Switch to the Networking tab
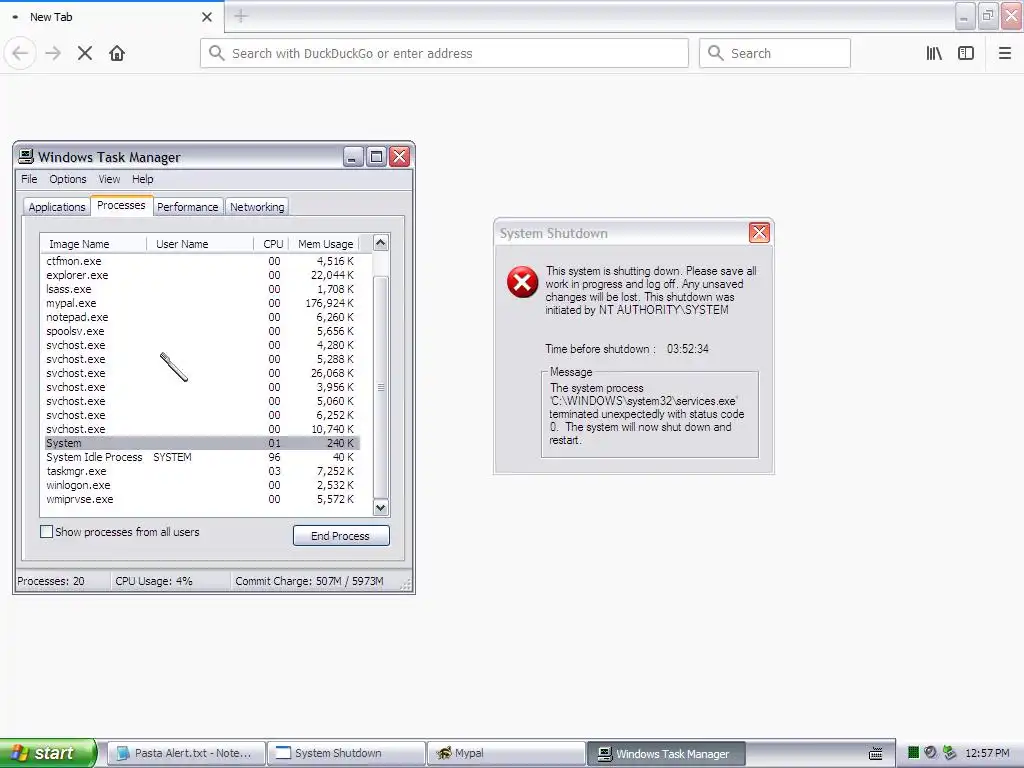The image size is (1024, 768). coord(257,207)
